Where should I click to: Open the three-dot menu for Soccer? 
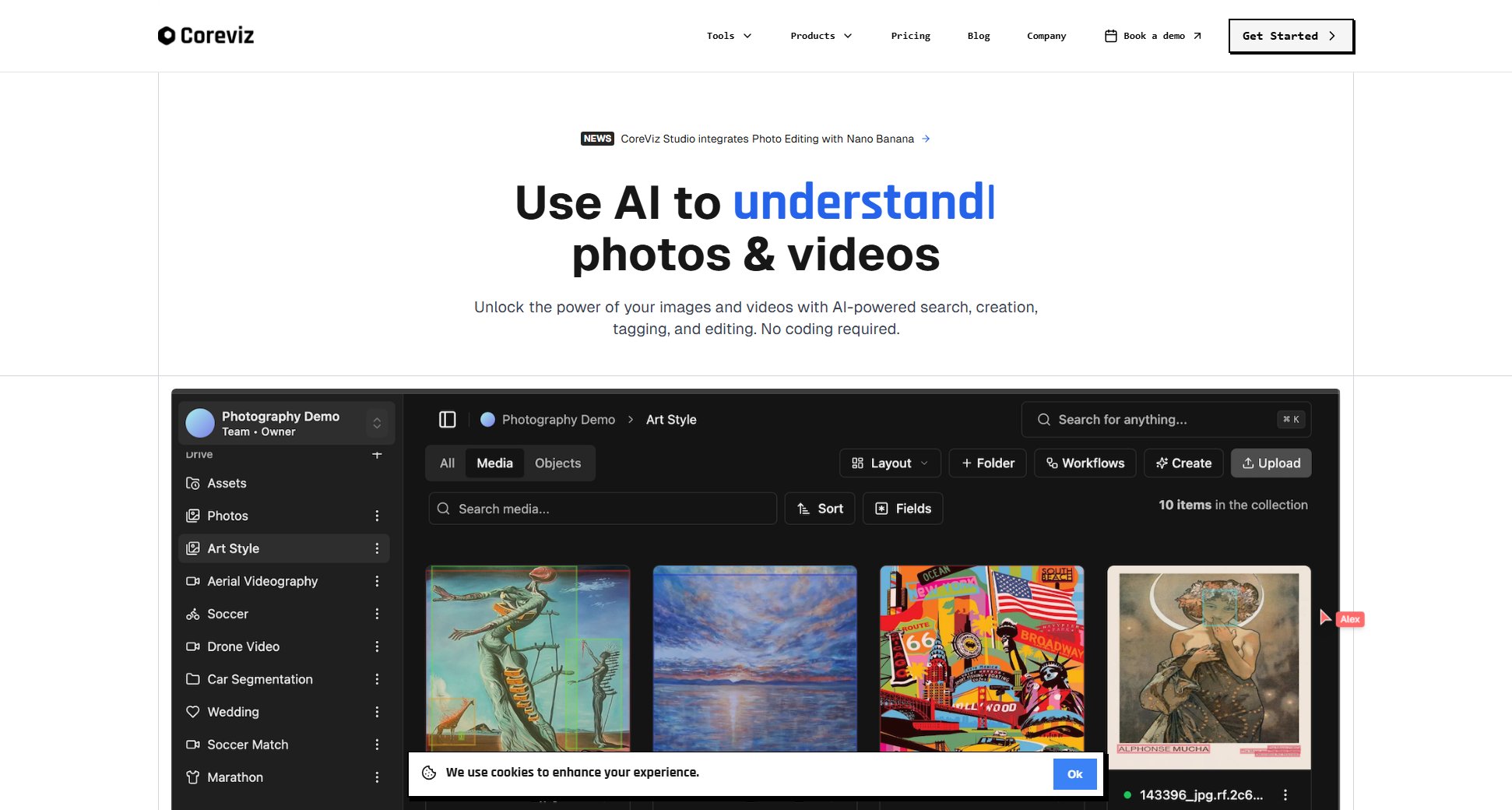tap(377, 614)
